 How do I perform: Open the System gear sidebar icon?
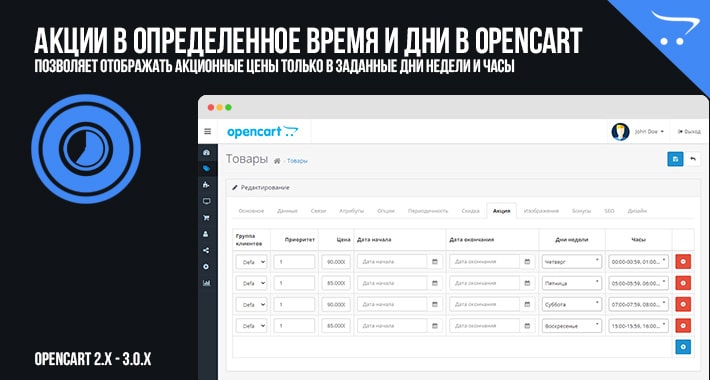coord(206,267)
